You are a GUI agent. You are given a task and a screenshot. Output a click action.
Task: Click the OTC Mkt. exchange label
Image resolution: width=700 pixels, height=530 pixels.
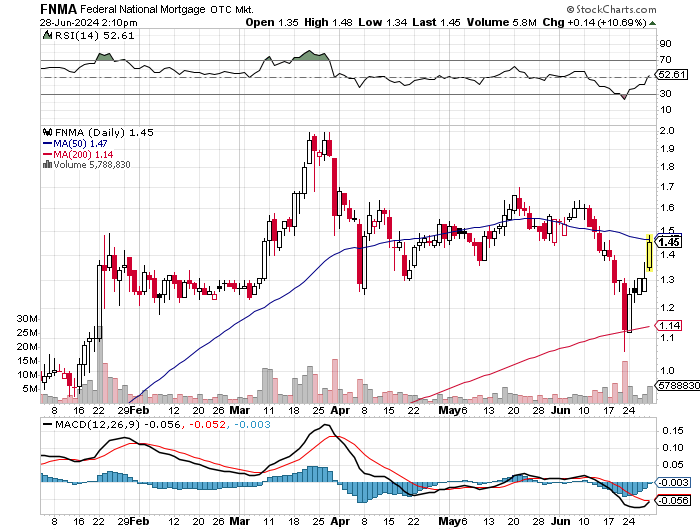pos(232,9)
